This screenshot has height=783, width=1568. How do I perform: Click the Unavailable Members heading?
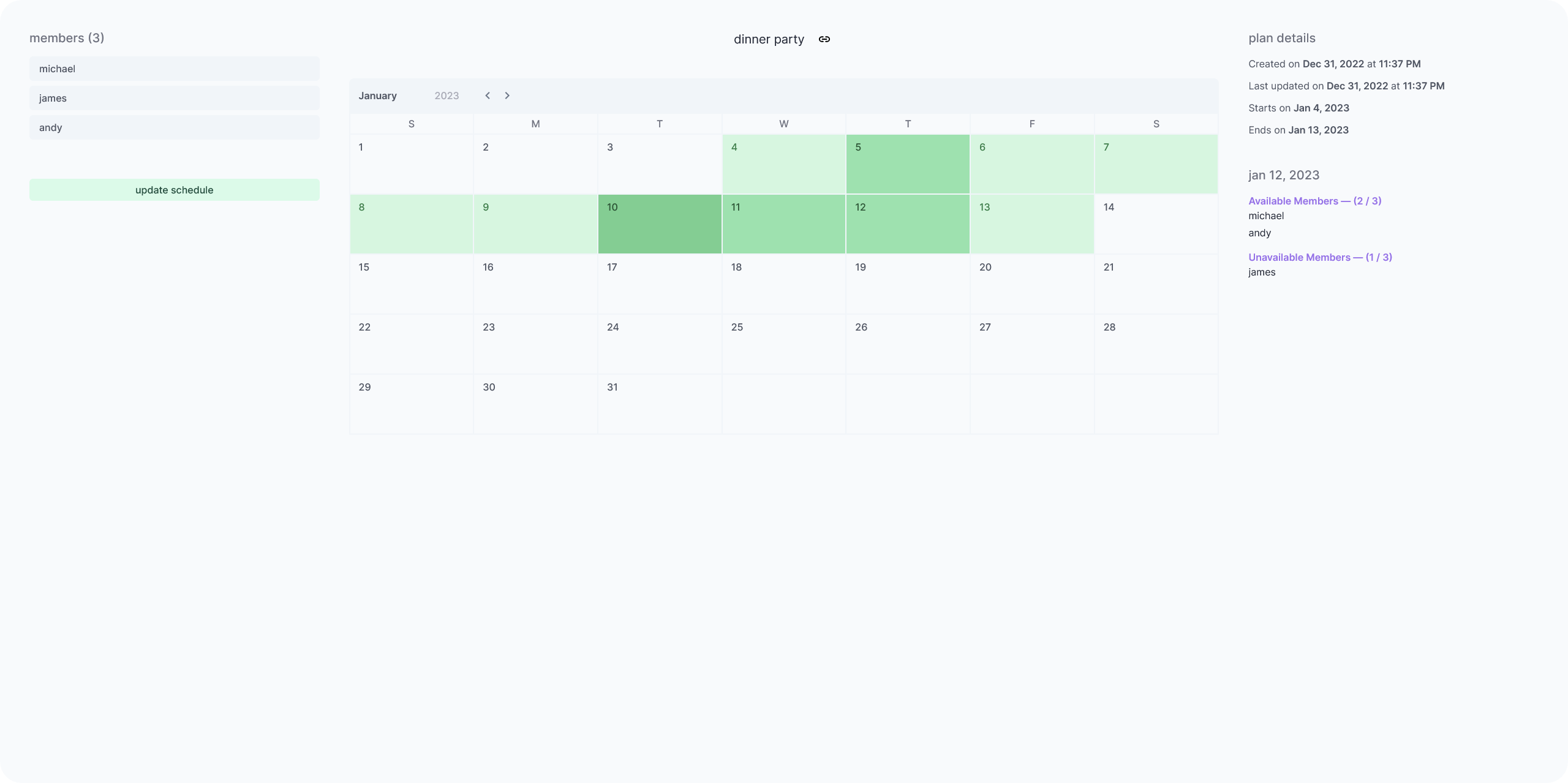1320,257
